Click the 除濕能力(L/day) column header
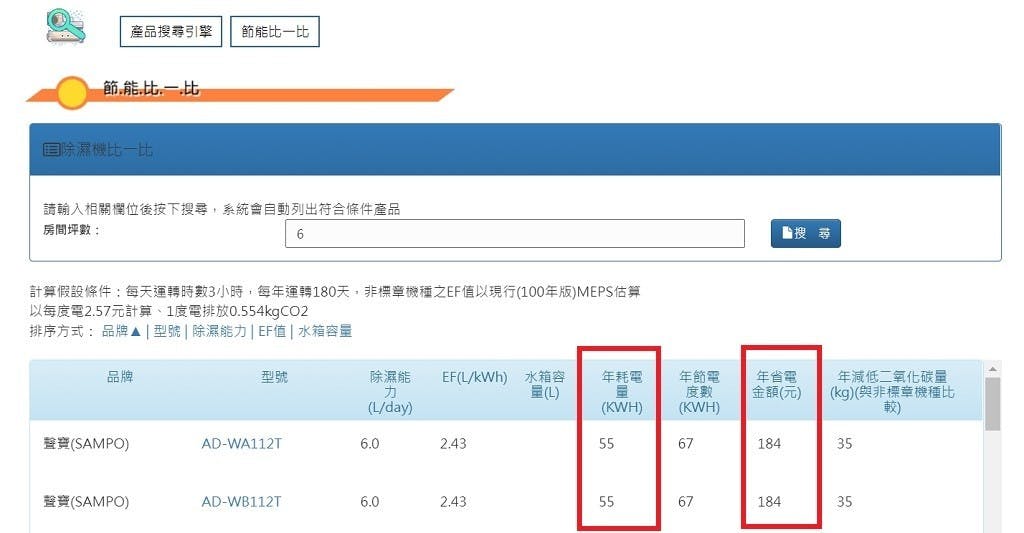The image size is (1024, 533). click(x=391, y=392)
